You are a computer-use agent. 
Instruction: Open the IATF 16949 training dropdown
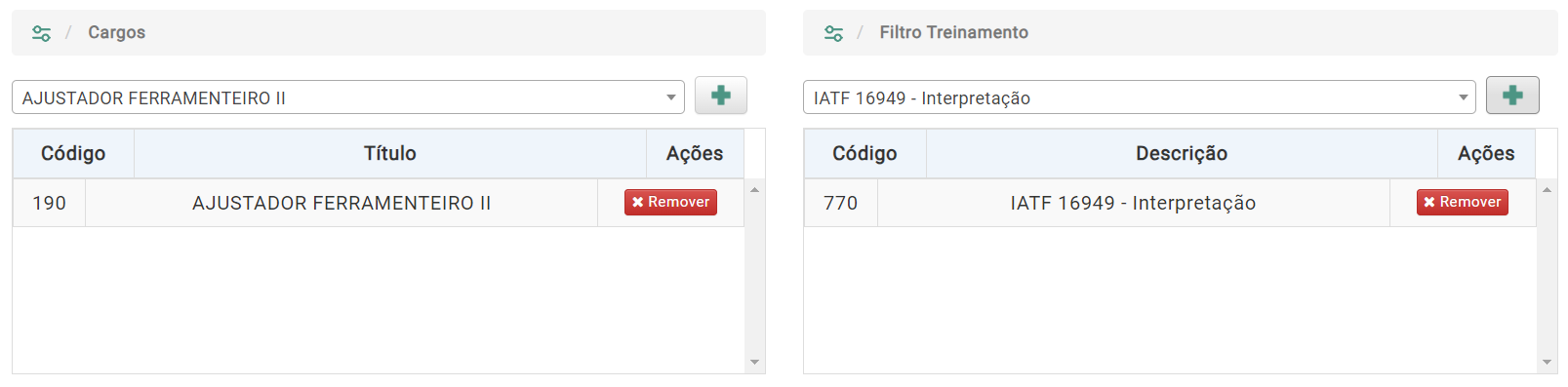point(1140,97)
